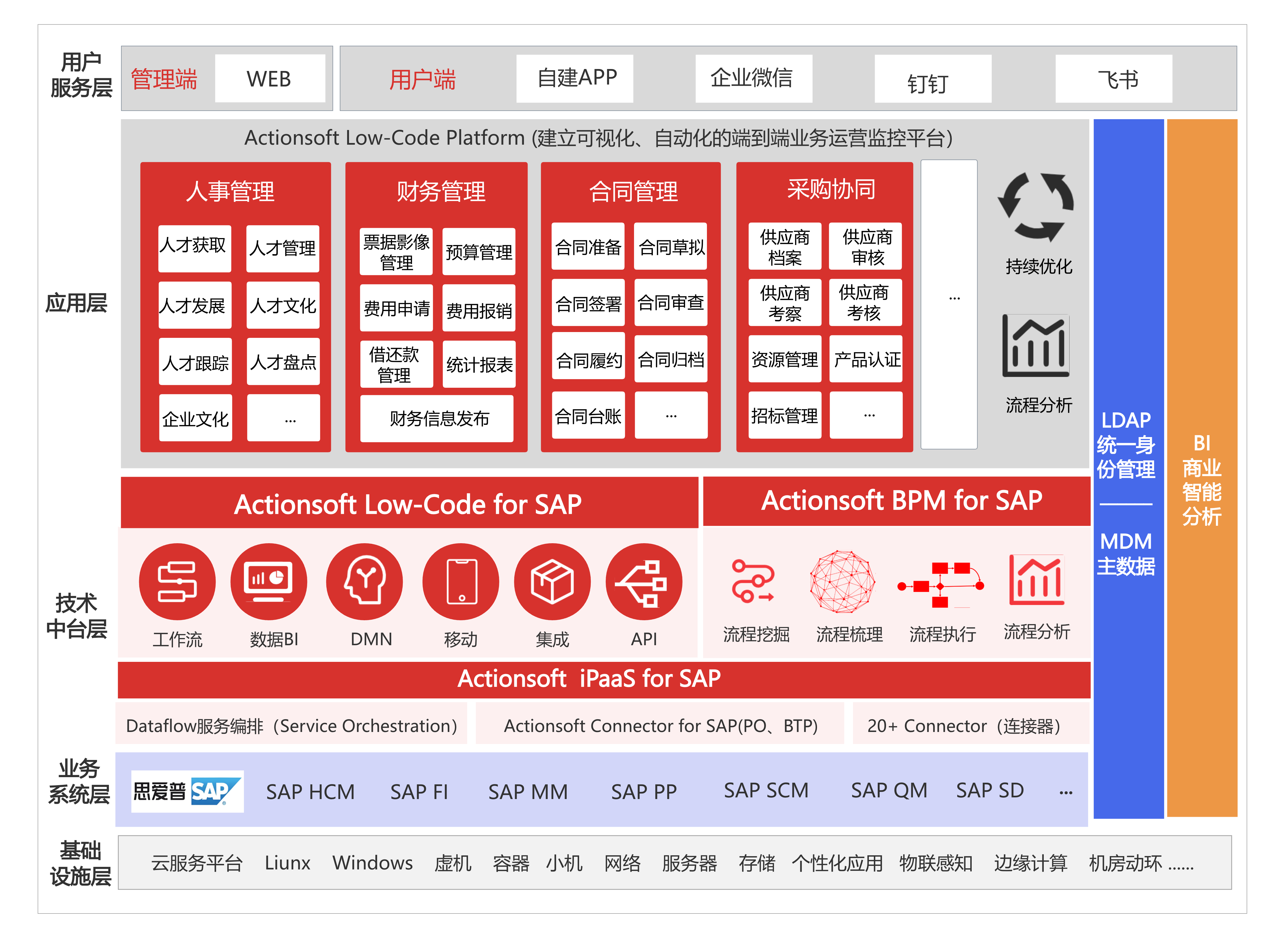Click the 人事管理 header
This screenshot has width=1288, height=939.
[231, 191]
